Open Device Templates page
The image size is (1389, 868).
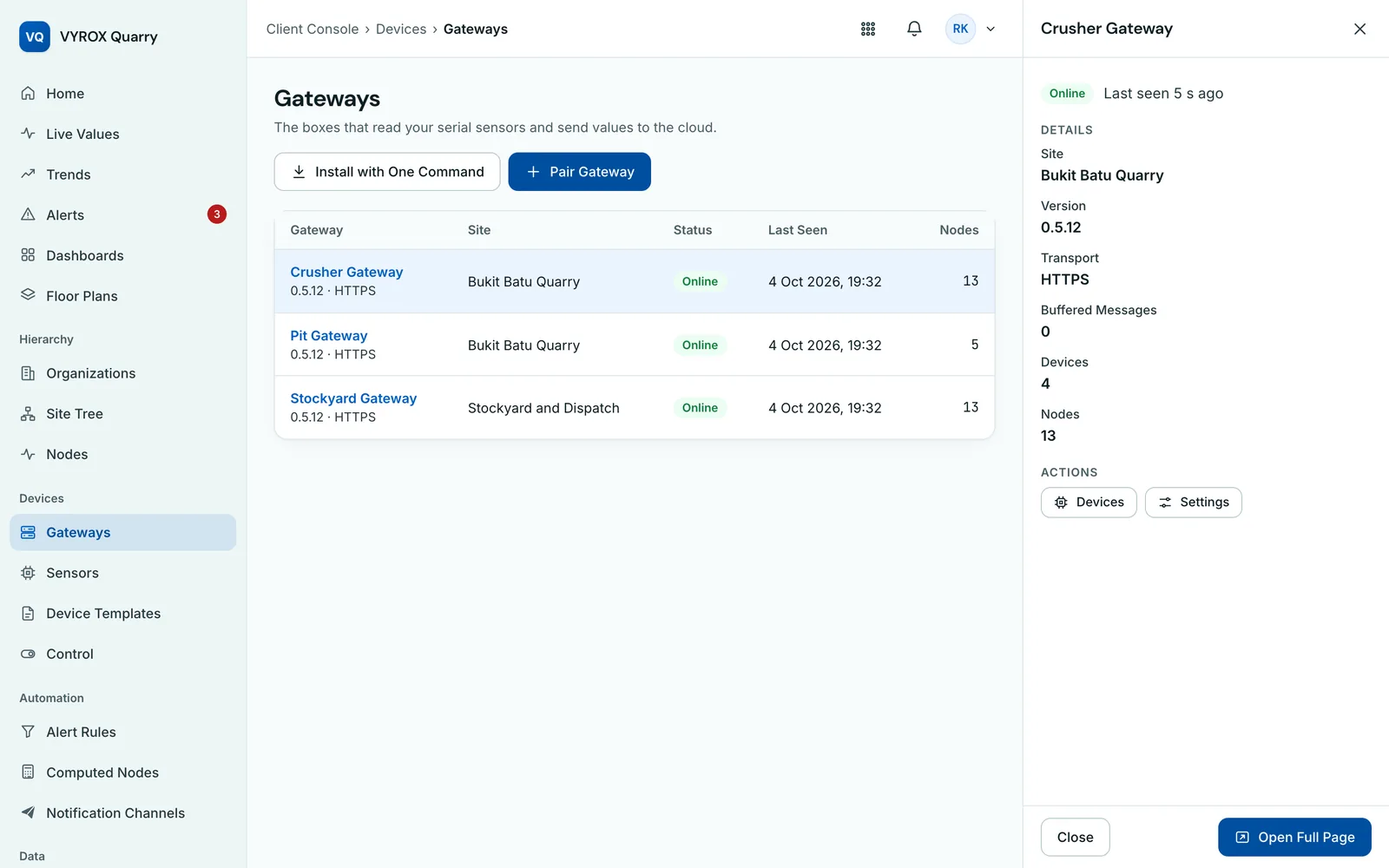(122, 614)
